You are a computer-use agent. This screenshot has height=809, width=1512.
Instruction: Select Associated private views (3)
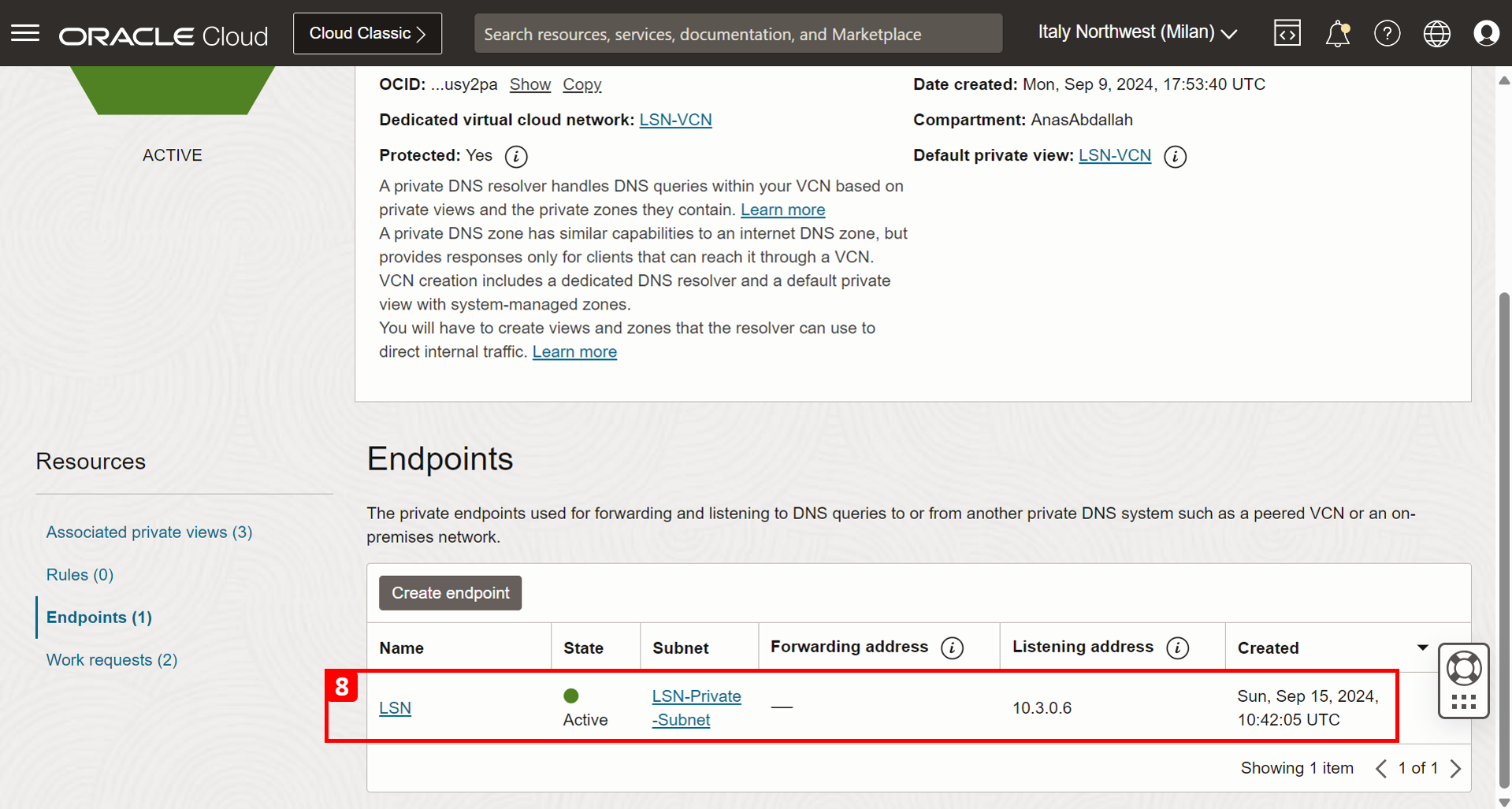149,532
